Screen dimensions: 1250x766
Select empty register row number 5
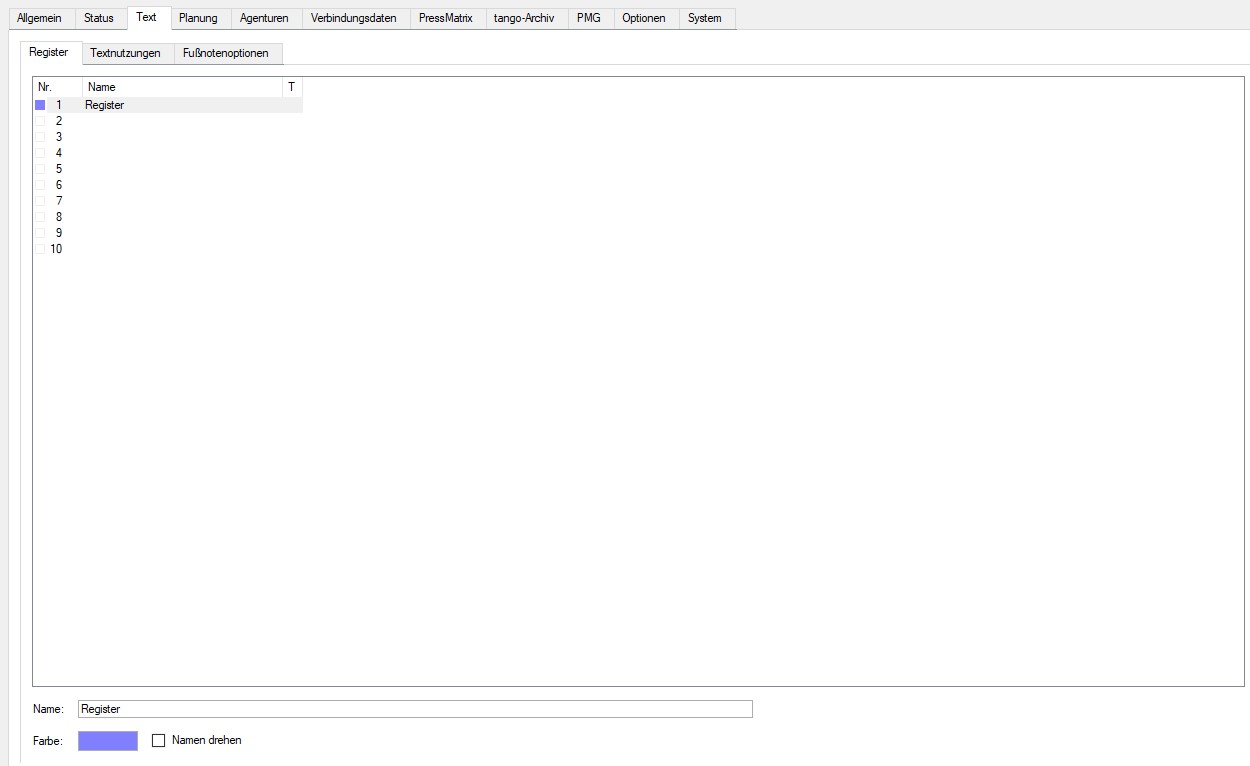[59, 169]
